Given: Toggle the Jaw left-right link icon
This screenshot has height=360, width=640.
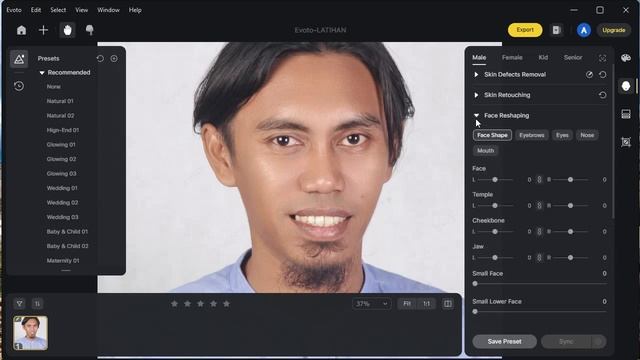Looking at the screenshot, I should [x=539, y=258].
